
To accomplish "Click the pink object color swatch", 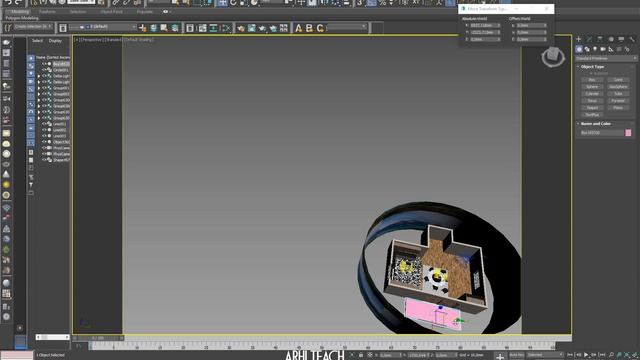I will coord(628,133).
